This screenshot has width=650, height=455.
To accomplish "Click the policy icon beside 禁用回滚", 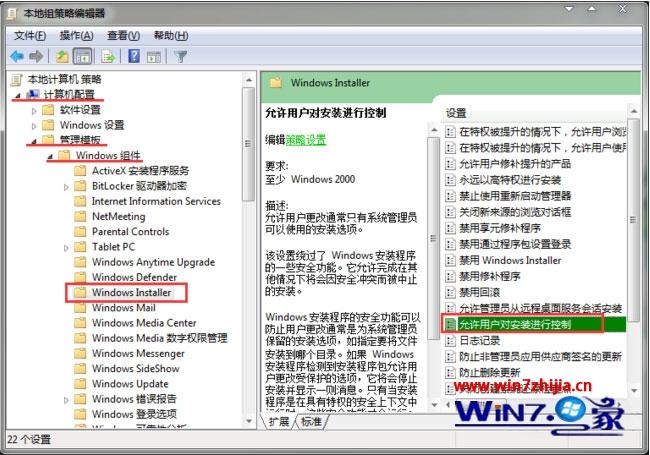I will 450,292.
